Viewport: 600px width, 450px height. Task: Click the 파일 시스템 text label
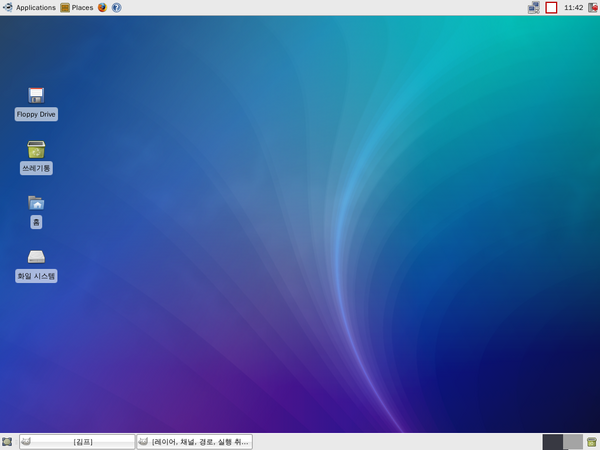pyautogui.click(x=36, y=275)
